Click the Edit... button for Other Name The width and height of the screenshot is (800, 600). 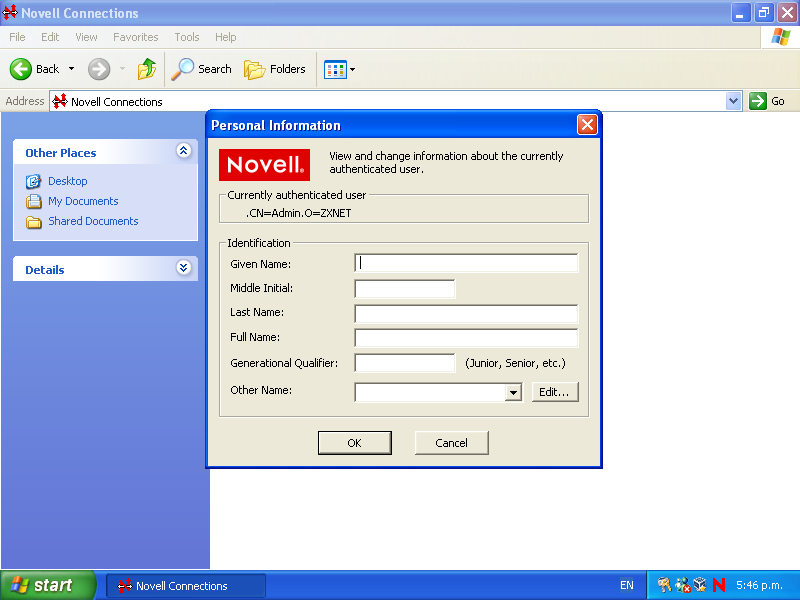(555, 392)
